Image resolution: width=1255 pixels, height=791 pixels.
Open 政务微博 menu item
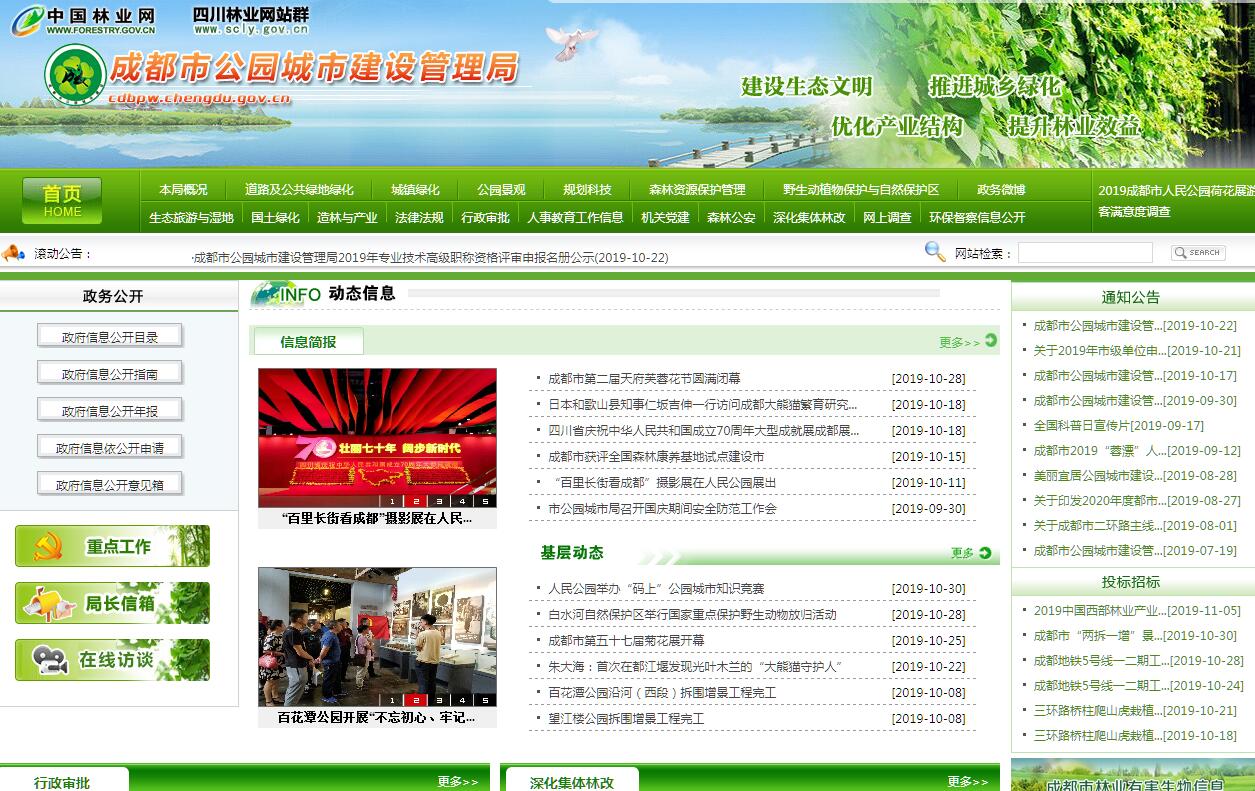coord(1001,190)
